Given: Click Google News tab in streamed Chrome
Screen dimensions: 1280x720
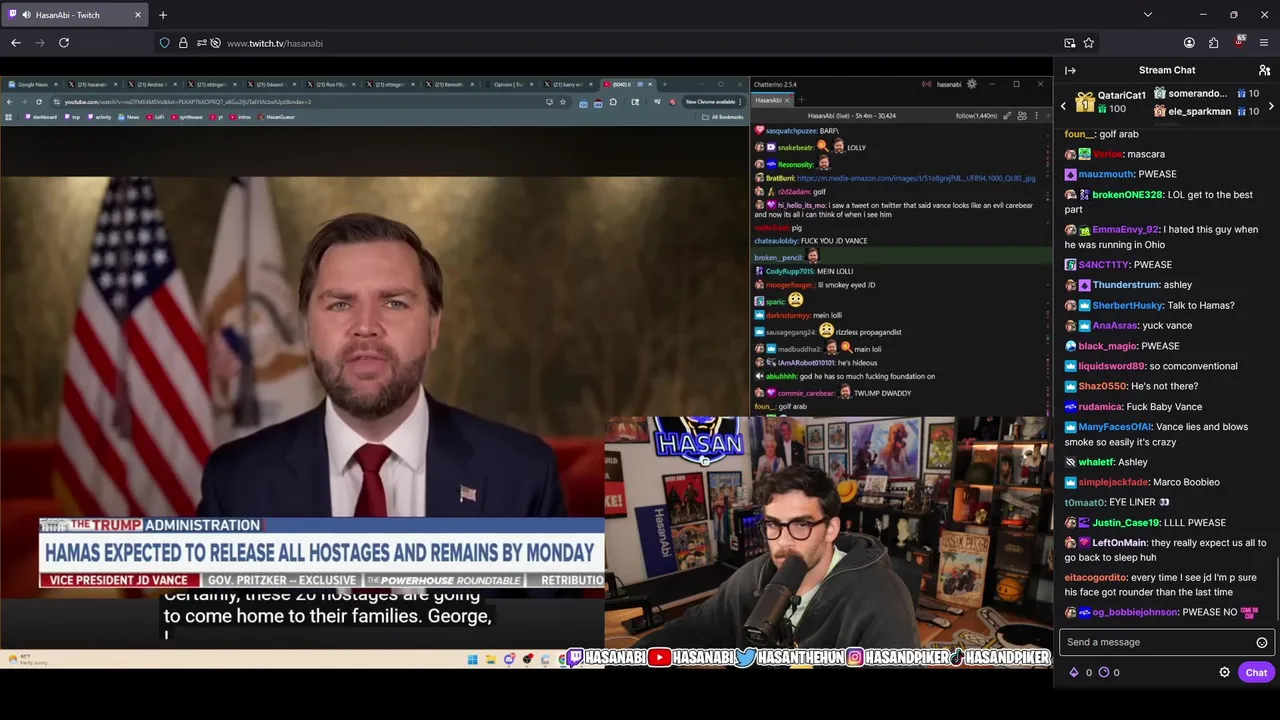Looking at the screenshot, I should (x=32, y=84).
